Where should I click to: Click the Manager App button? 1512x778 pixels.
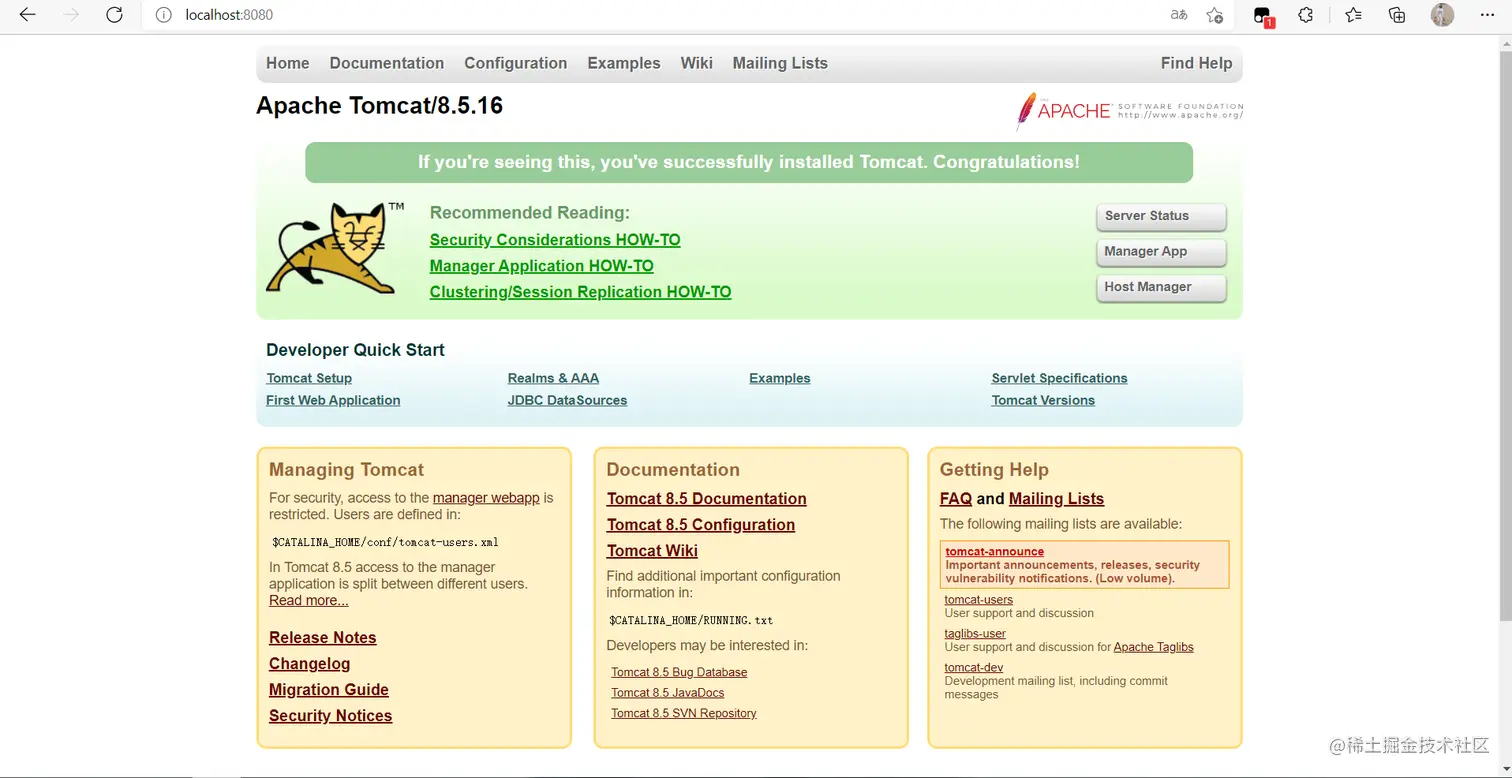1161,252
